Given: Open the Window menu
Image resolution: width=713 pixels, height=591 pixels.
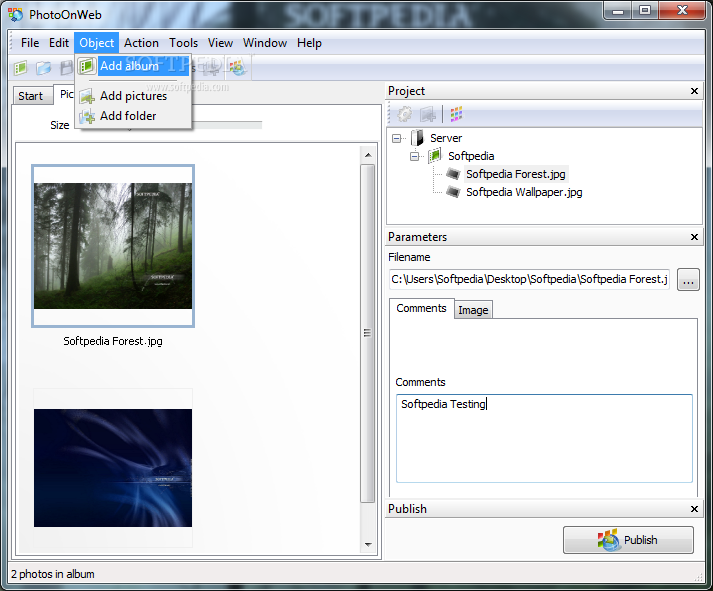Looking at the screenshot, I should tap(265, 43).
